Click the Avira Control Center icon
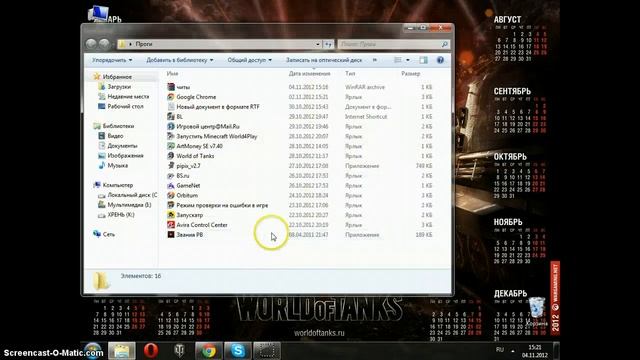 tap(171, 224)
